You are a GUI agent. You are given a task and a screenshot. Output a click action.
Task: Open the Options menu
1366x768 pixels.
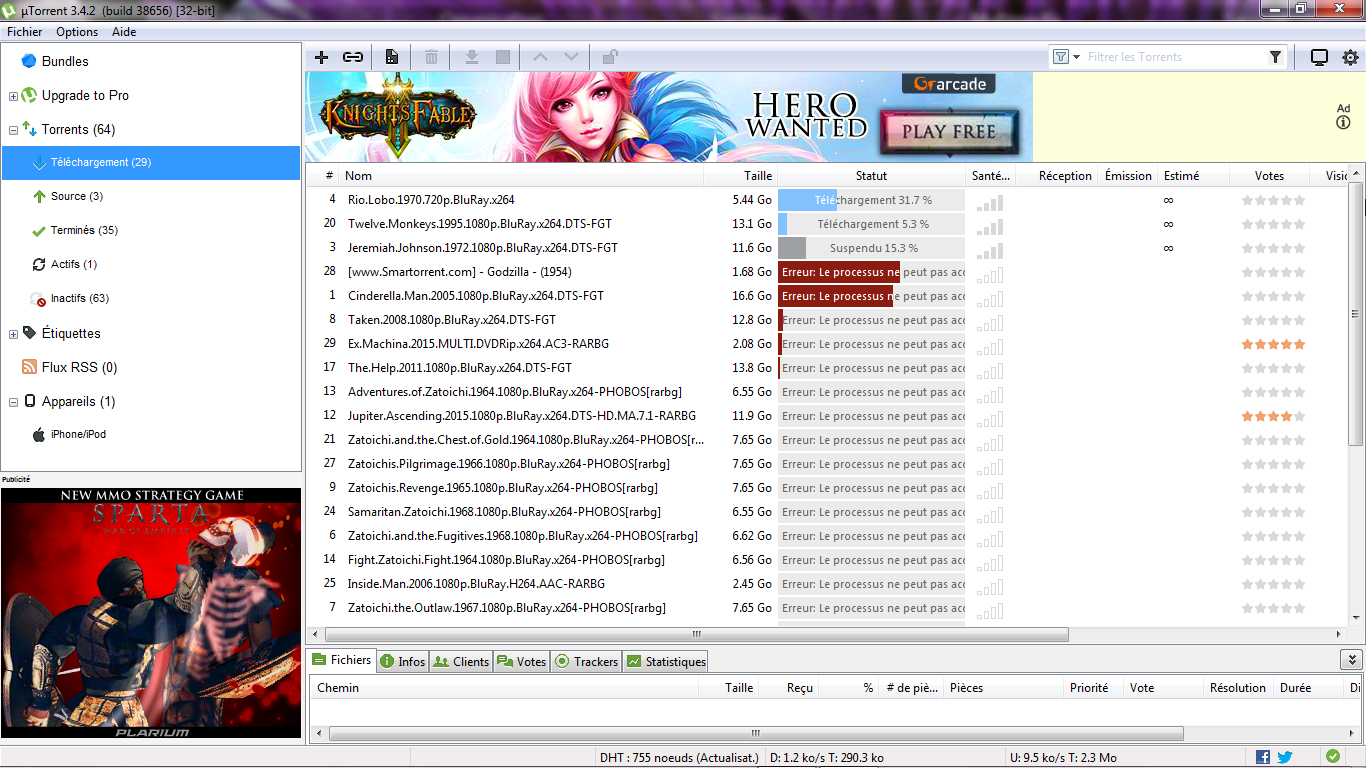(x=77, y=31)
